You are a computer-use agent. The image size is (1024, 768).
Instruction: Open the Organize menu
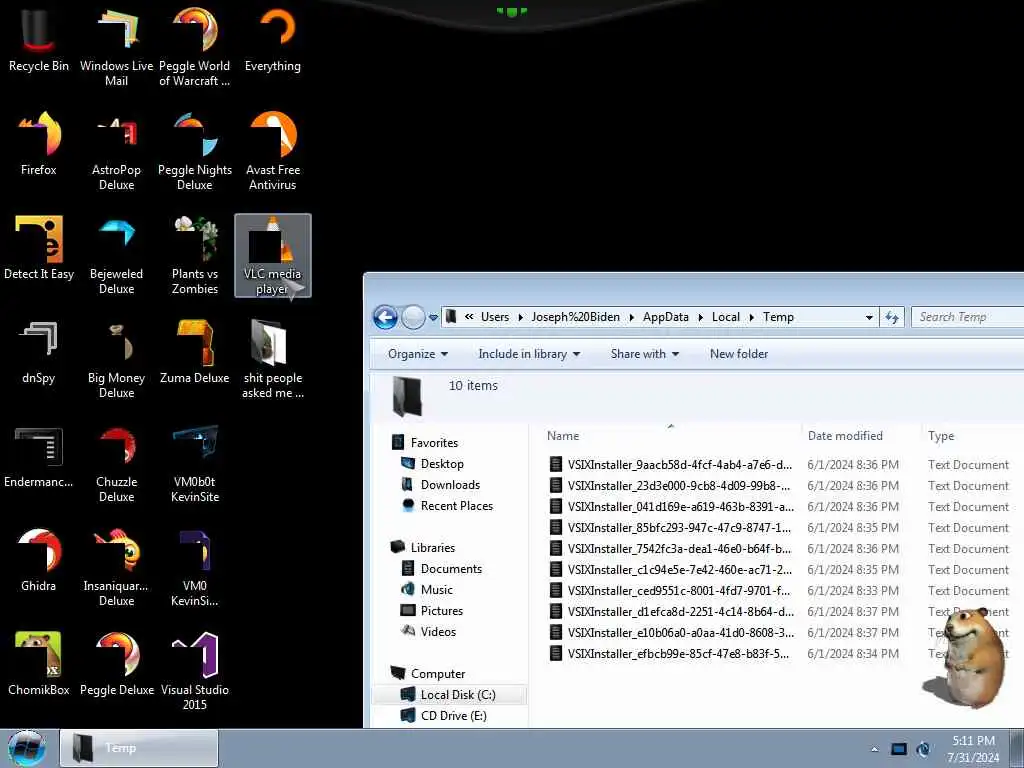[x=418, y=354]
